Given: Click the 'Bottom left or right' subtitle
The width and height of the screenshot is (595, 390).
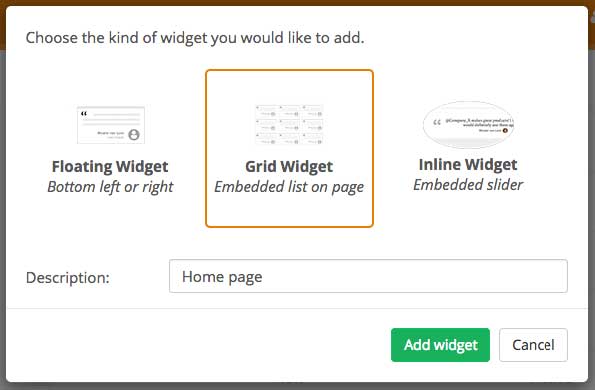Looking at the screenshot, I should click(x=110, y=187).
